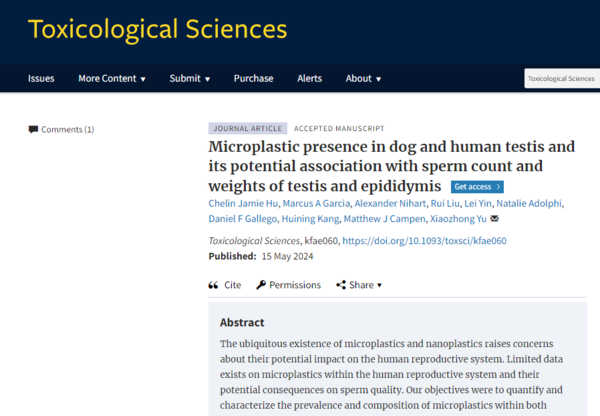Click the Permissions key icon
Screen dimensions: 600x416
pyautogui.click(x=261, y=285)
